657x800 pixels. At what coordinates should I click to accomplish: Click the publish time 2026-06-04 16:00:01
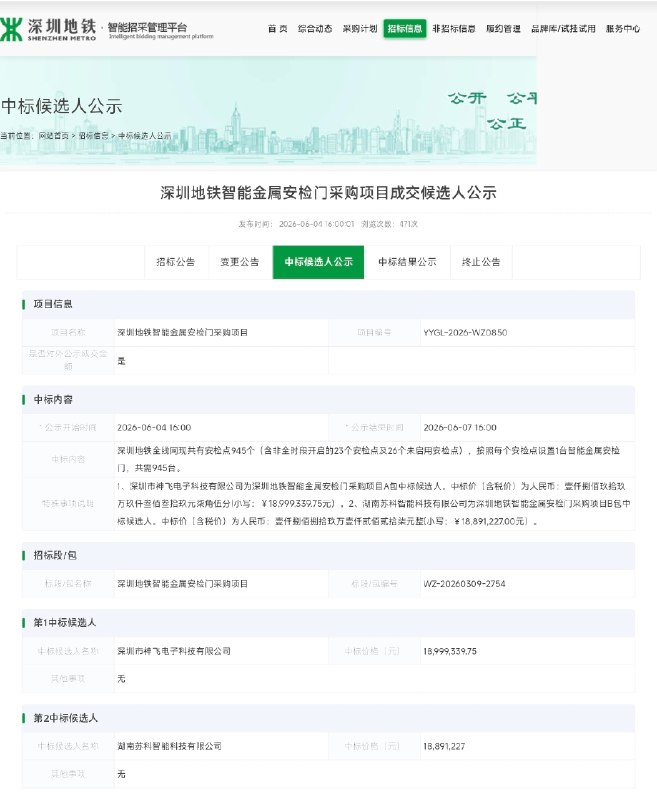316,224
